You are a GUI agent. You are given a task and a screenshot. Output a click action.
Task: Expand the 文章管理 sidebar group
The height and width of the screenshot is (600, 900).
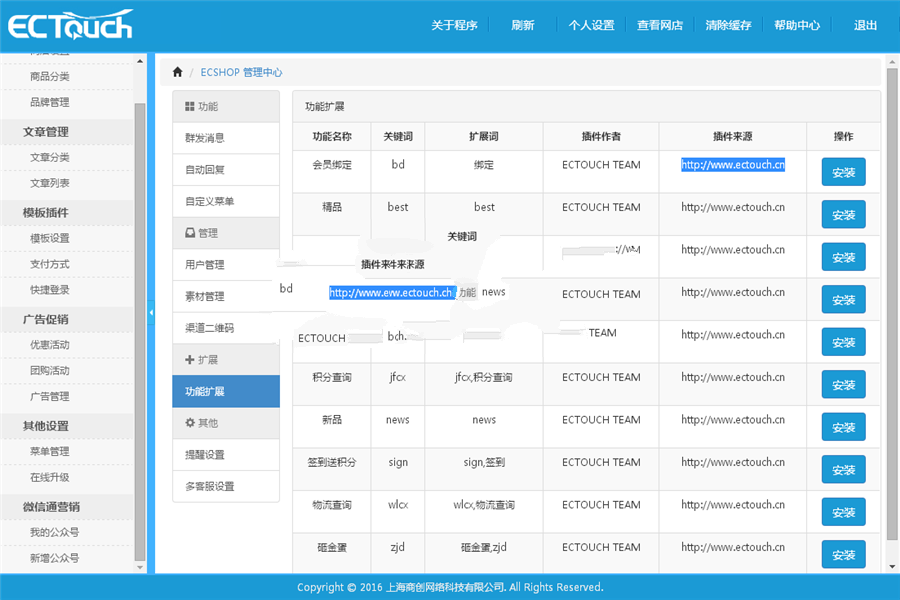(x=46, y=131)
